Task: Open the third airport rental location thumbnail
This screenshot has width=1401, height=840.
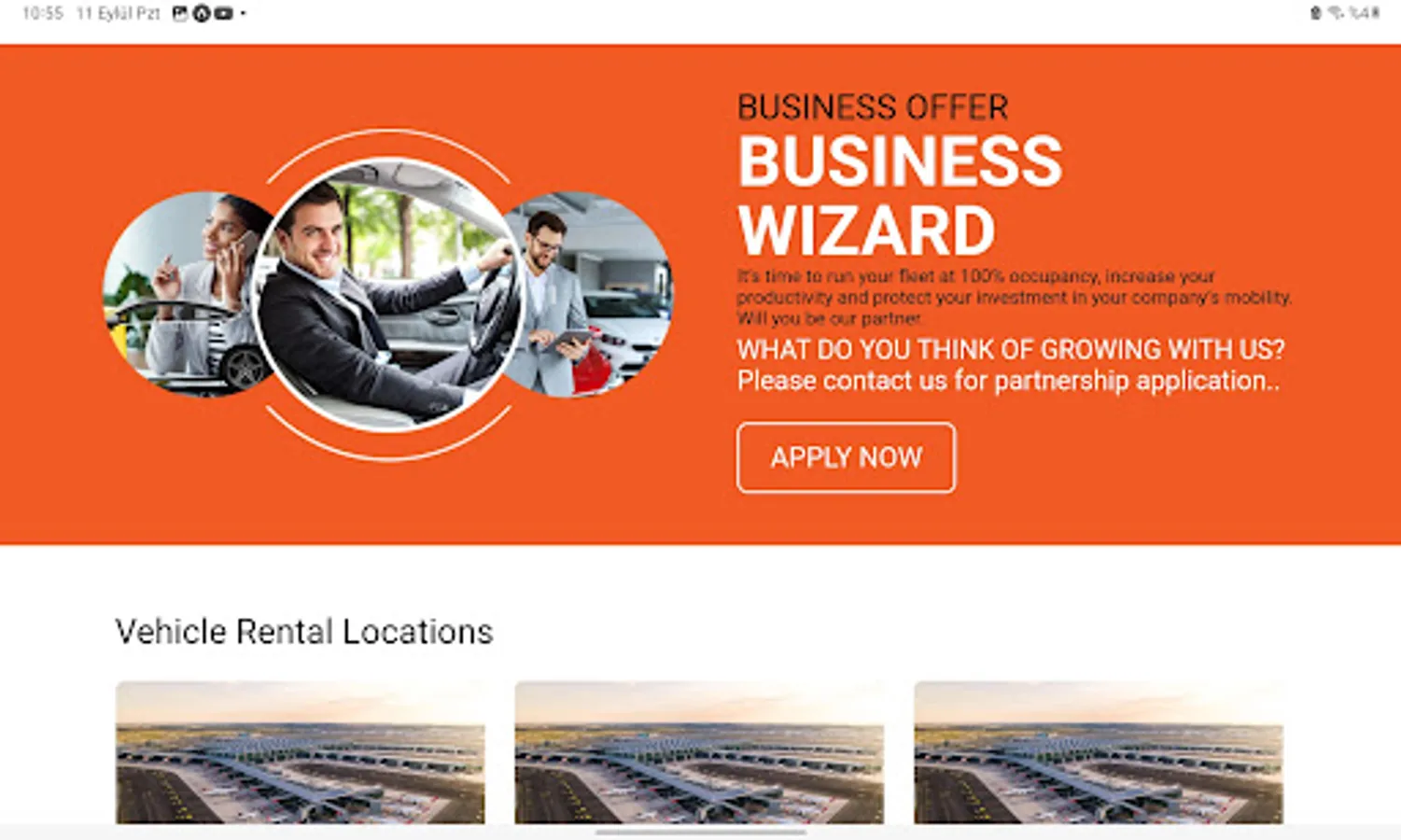Action: tap(1099, 752)
